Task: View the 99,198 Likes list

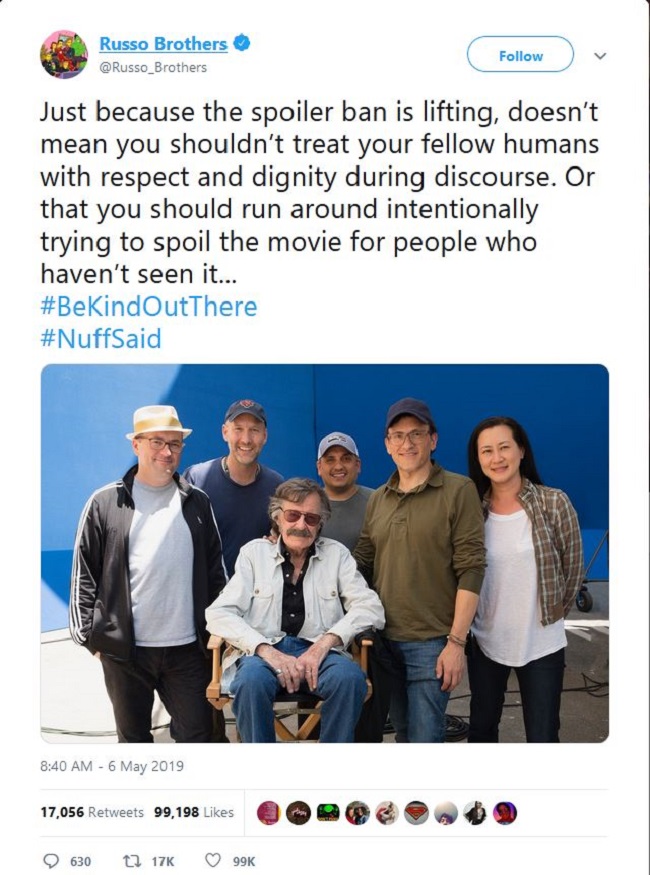Action: 194,812
